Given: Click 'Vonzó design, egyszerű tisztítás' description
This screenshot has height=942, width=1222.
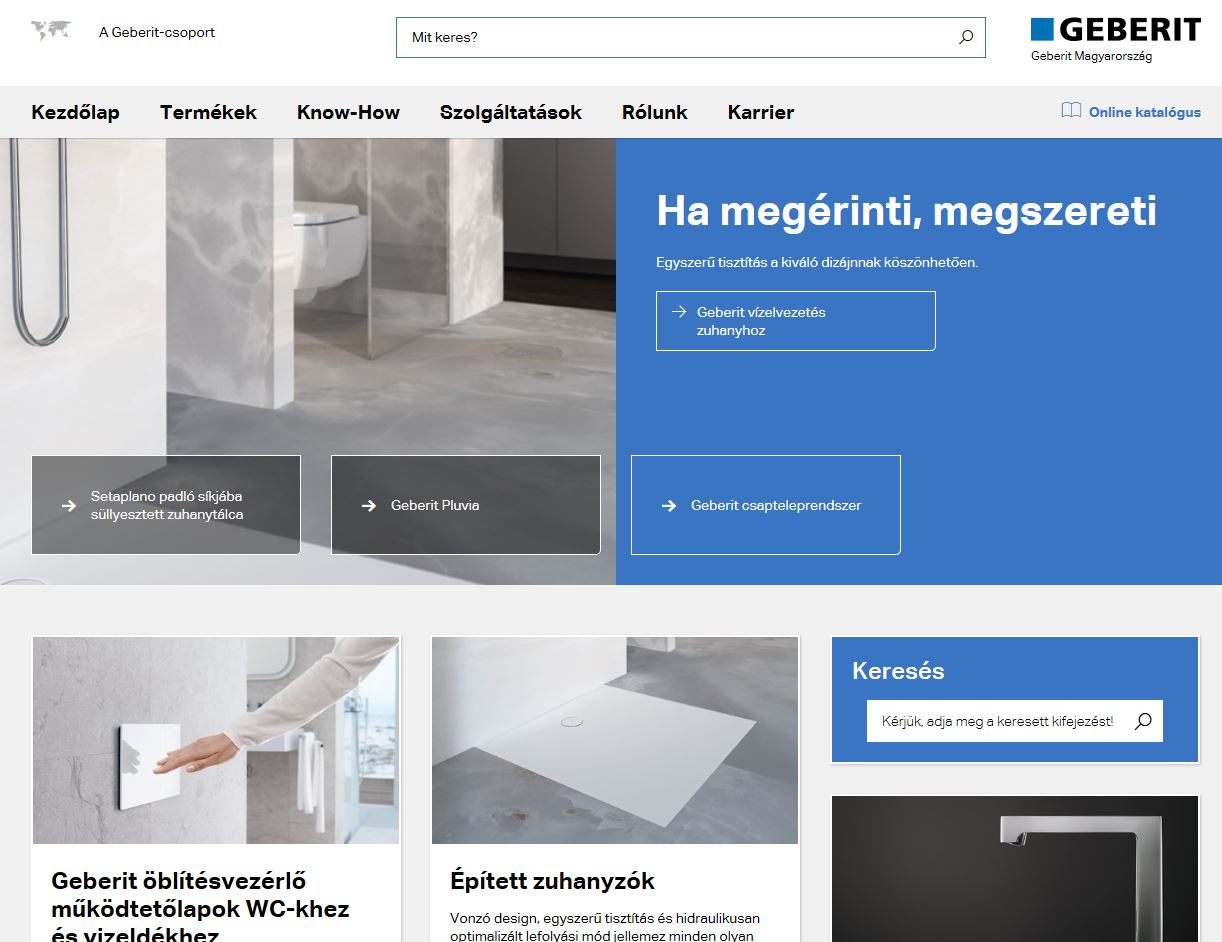Looking at the screenshot, I should click(x=605, y=927).
